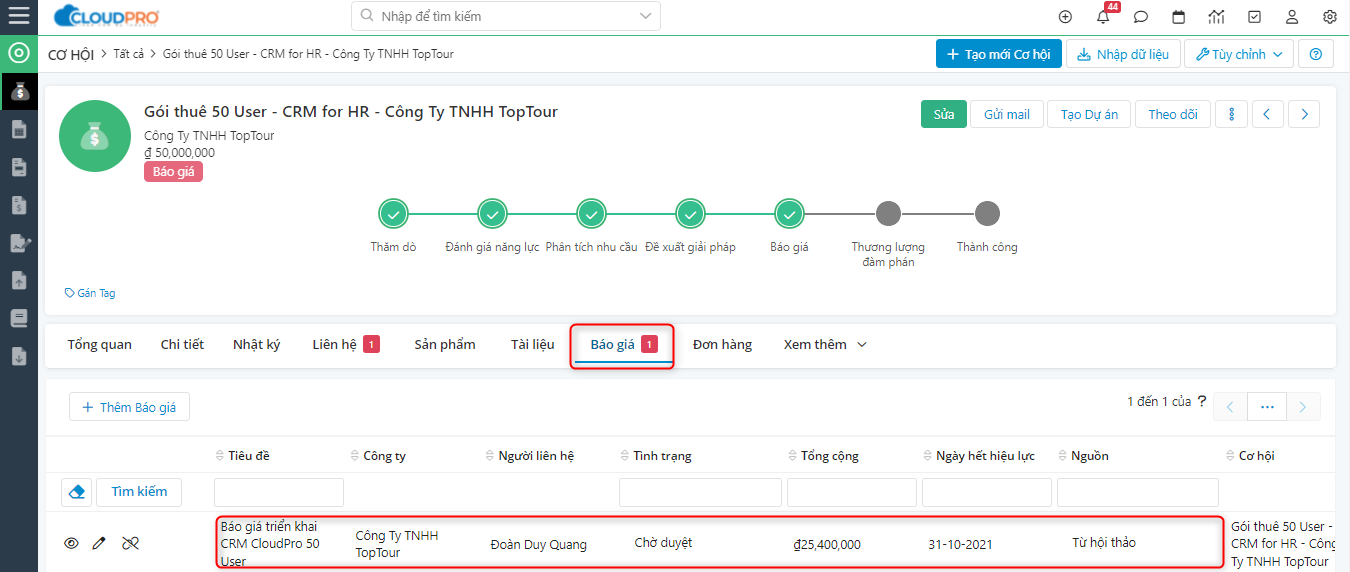Switch to the Đơn hàng tab
Screen dimensions: 1350x572
point(722,344)
